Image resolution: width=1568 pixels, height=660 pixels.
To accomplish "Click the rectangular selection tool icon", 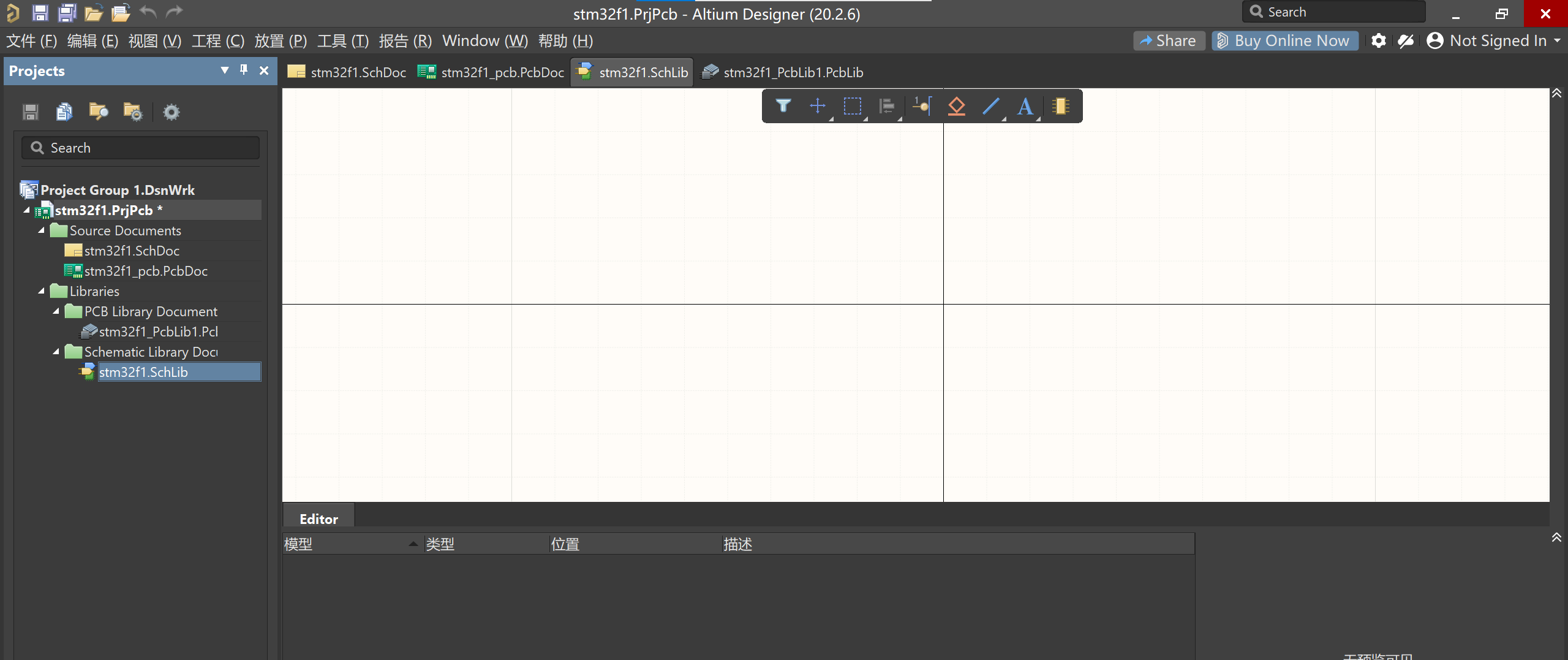I will tap(852, 106).
